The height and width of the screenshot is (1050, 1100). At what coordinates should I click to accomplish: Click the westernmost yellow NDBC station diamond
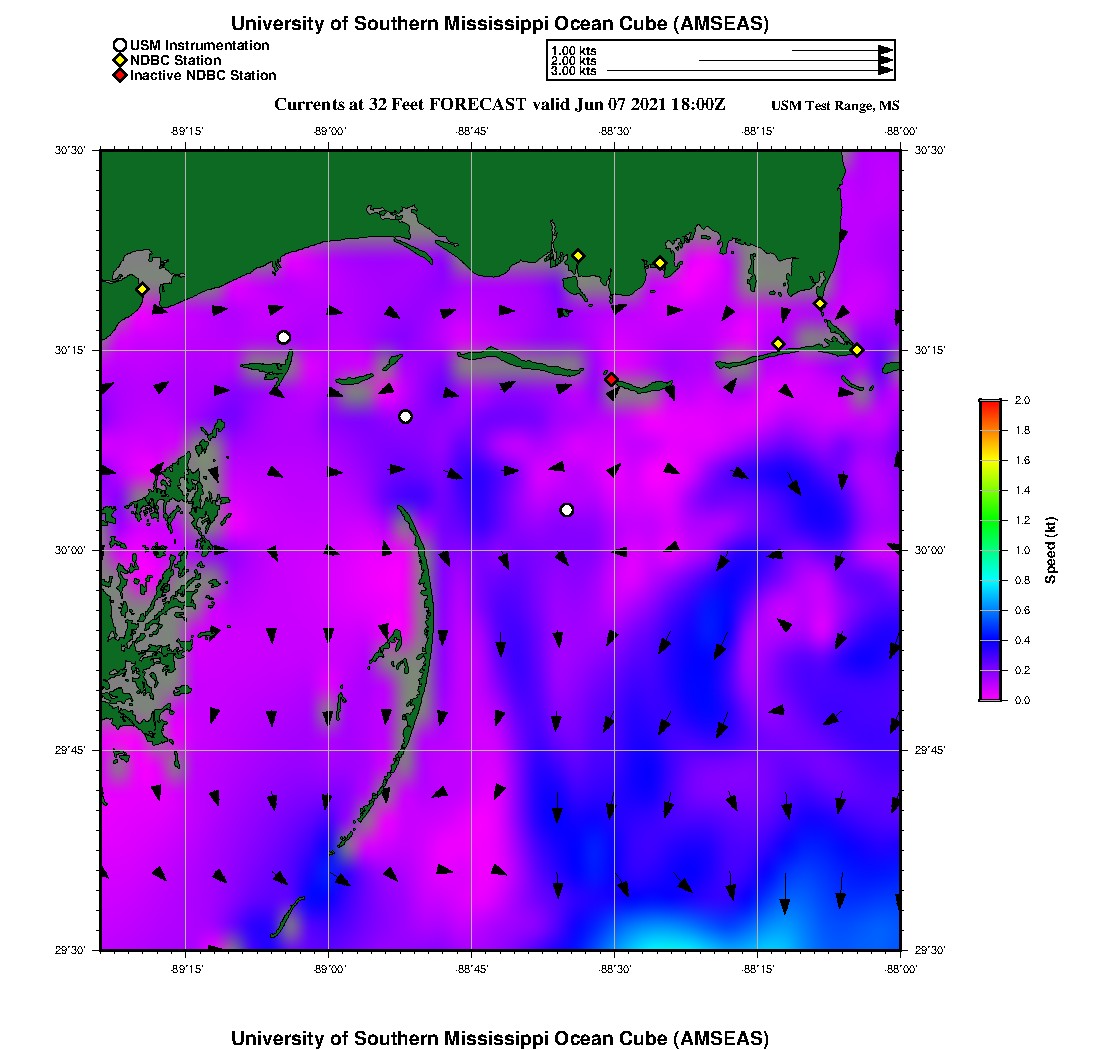coord(142,289)
